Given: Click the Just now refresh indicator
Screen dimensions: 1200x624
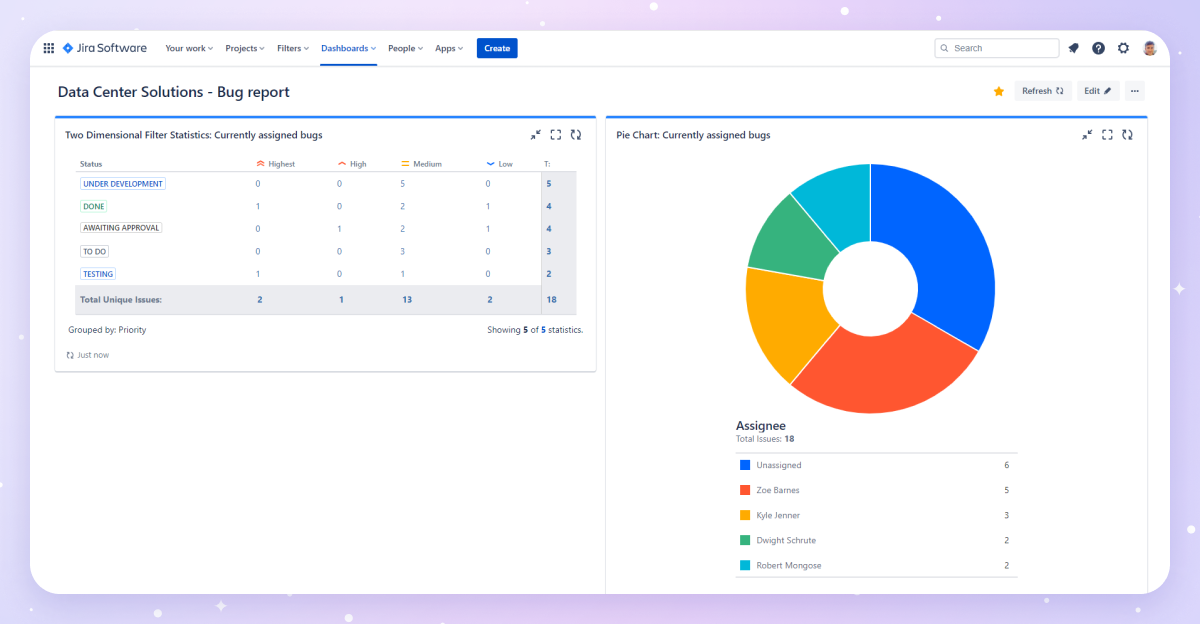Looking at the screenshot, I should (x=88, y=355).
